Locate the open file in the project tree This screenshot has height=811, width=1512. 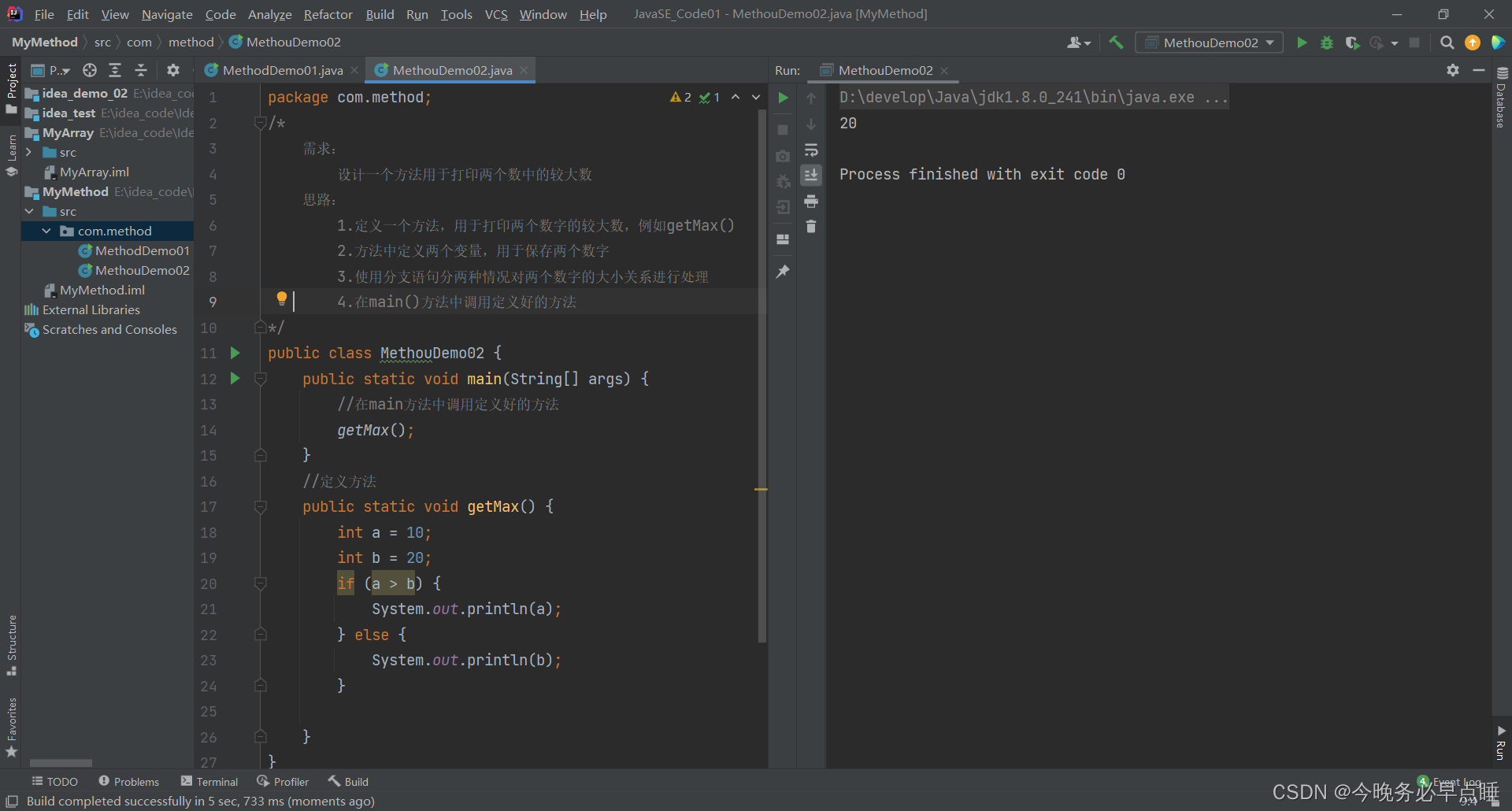[x=90, y=70]
